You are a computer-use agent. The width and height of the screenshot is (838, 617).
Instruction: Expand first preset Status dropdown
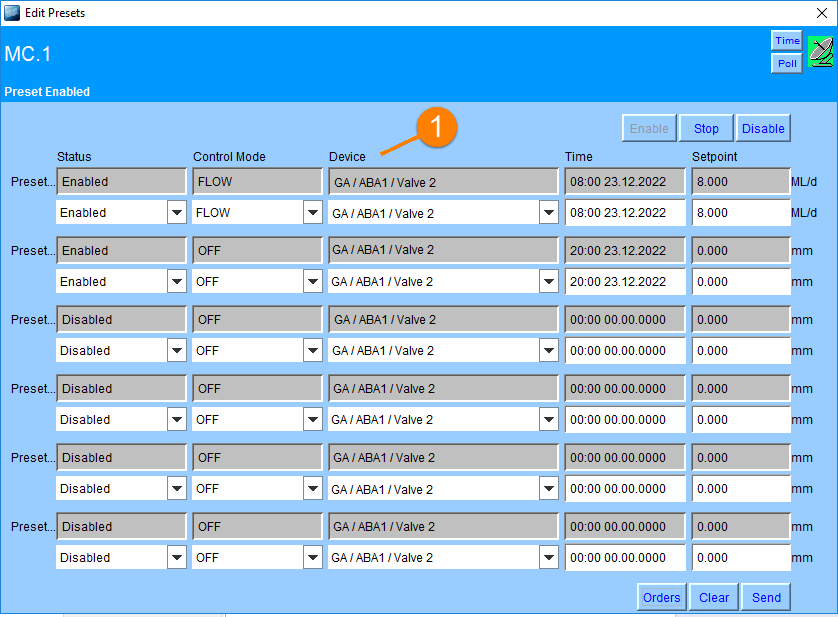point(176,213)
